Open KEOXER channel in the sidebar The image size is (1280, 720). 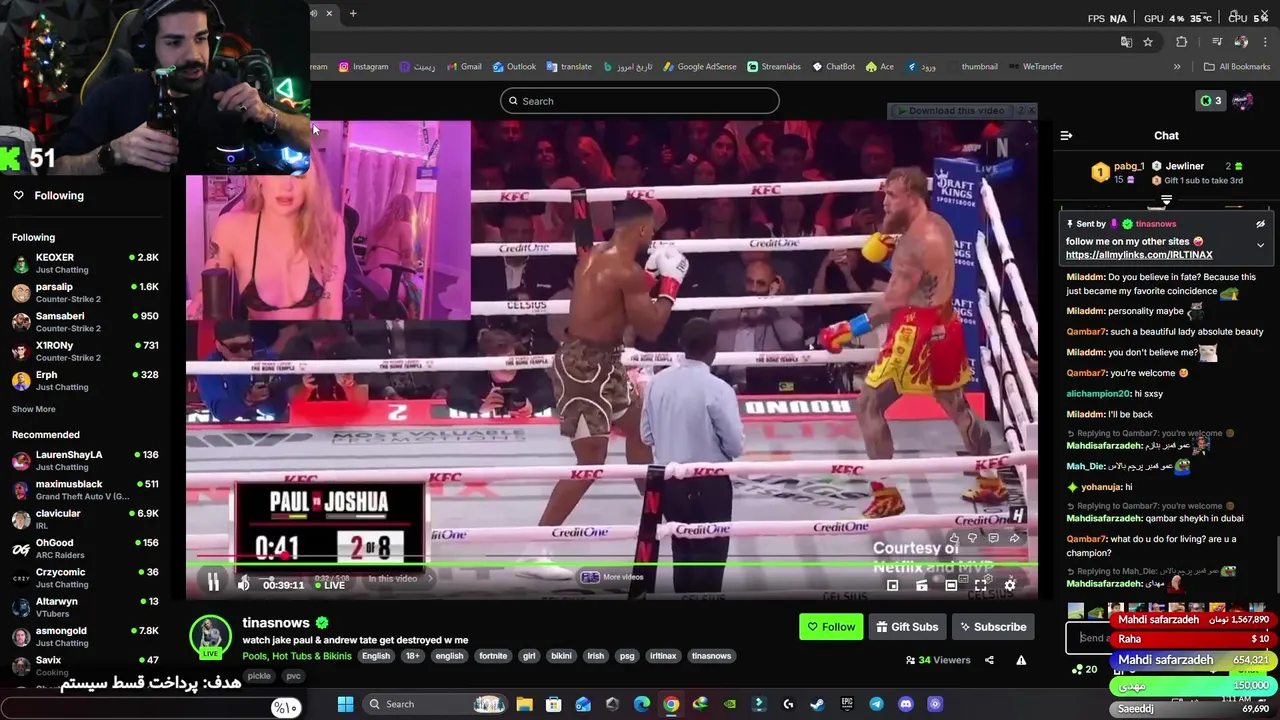[85, 263]
